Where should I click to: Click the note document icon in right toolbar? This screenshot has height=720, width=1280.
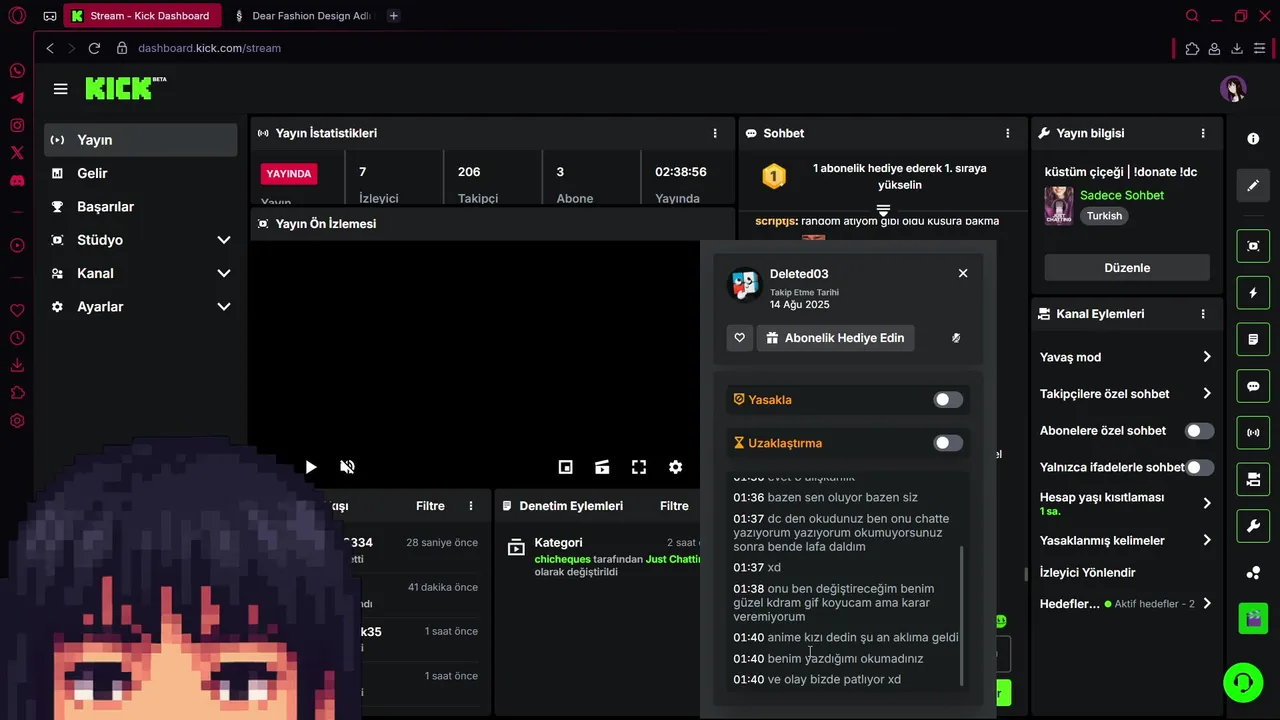pos(1253,340)
